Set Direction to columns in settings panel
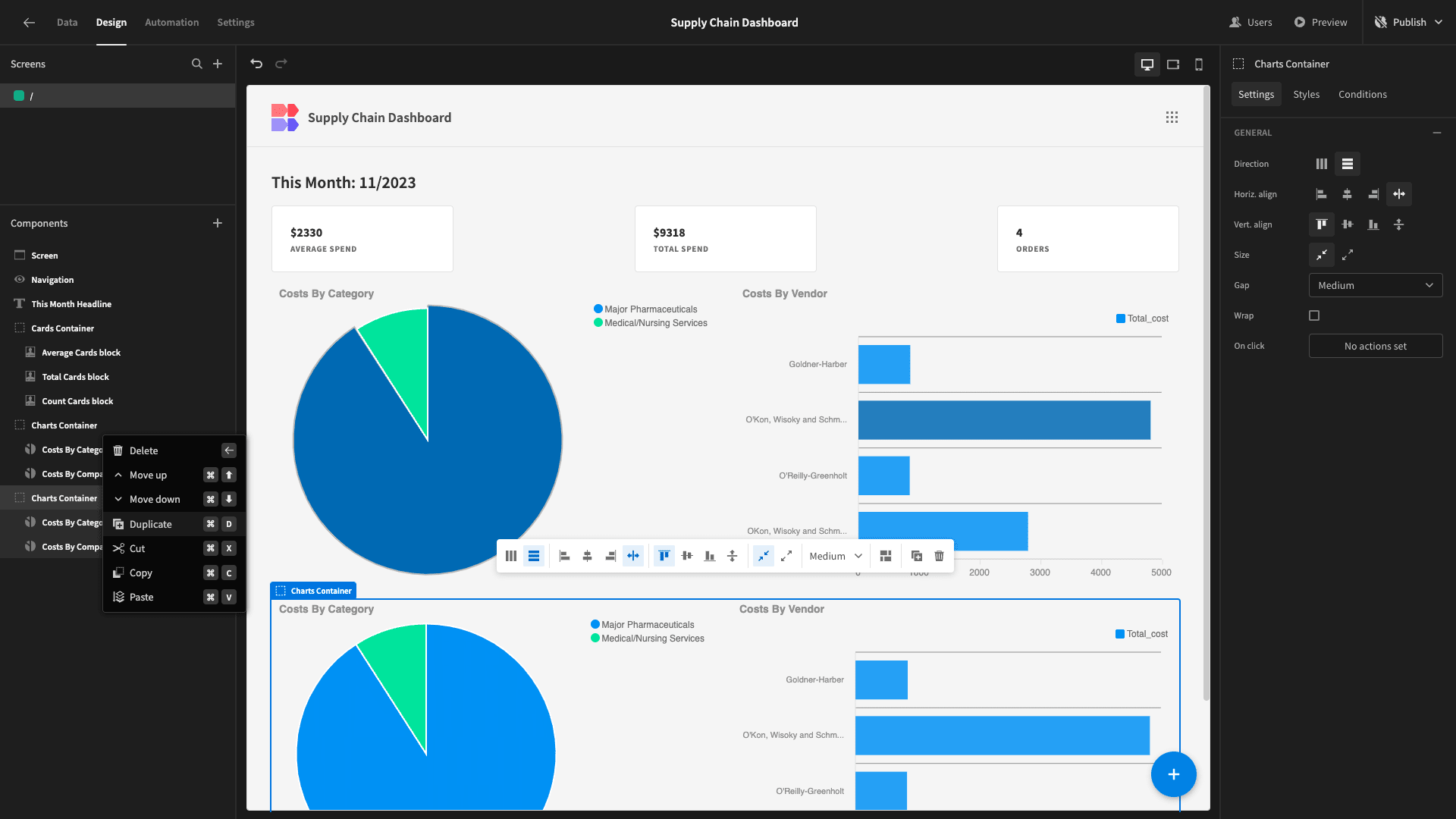 1322,164
